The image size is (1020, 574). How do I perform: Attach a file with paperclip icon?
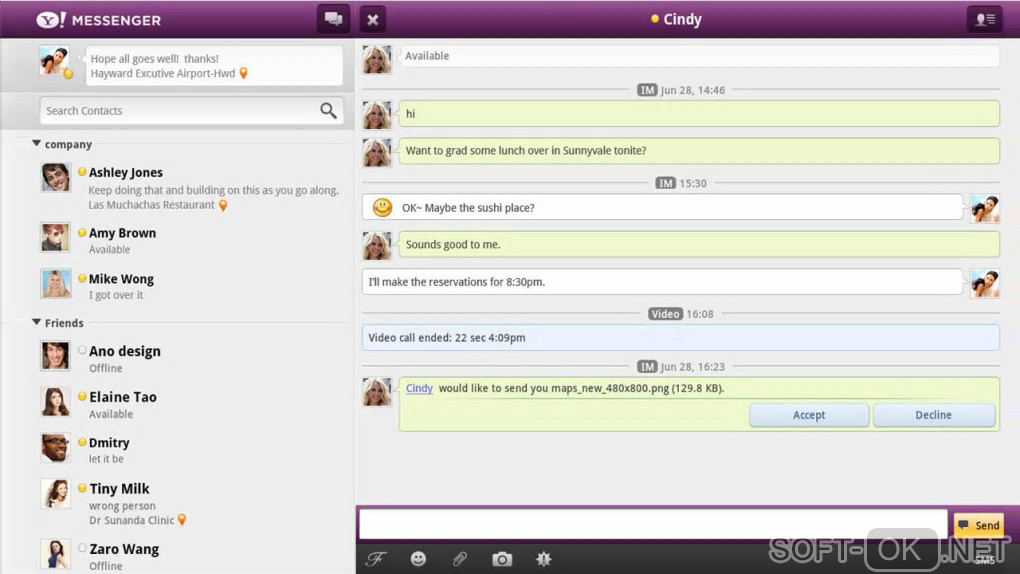click(460, 558)
